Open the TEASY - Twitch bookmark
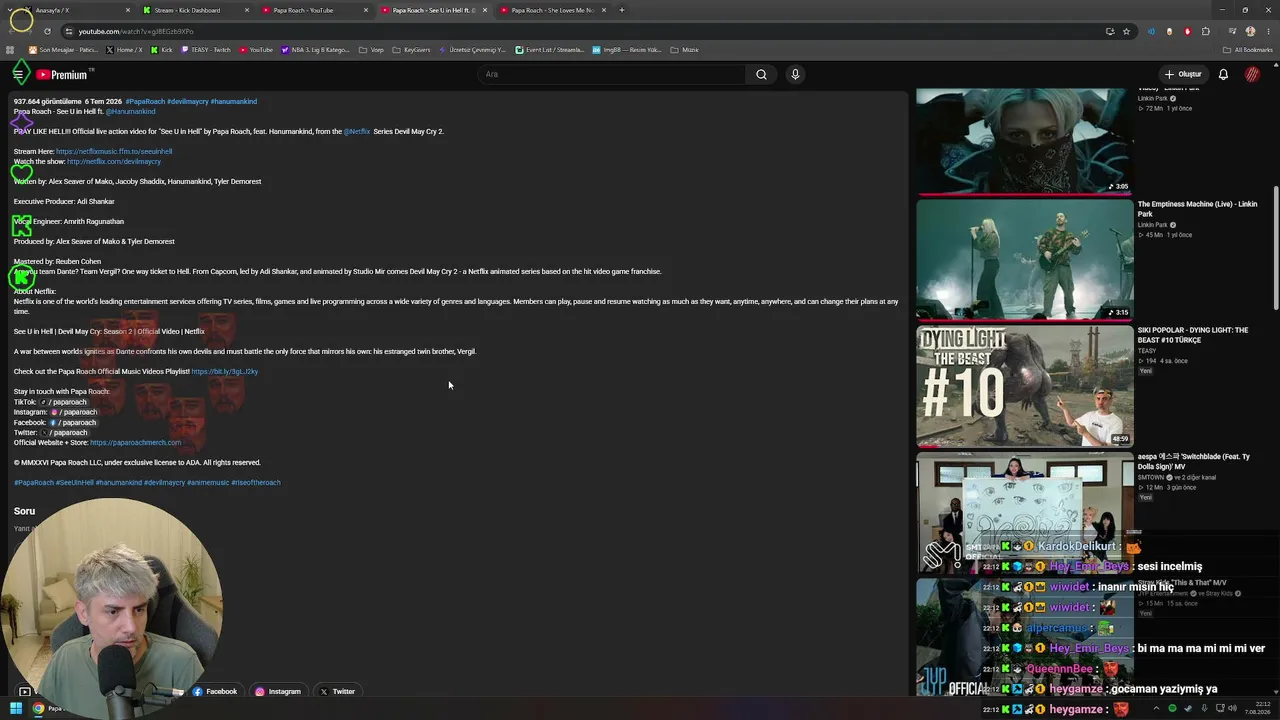Screen dimensions: 1280x720 click(206, 50)
